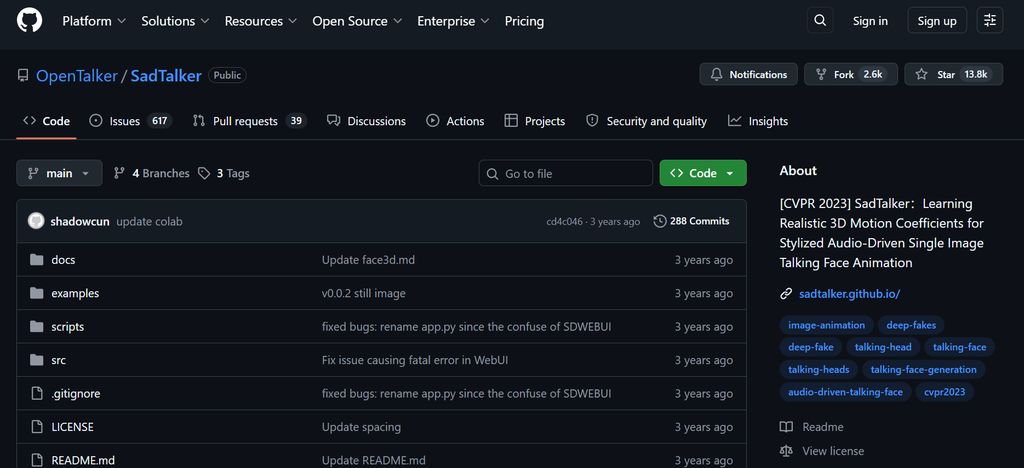
Task: Click the Discussions speech bubble icon
Action: (334, 121)
